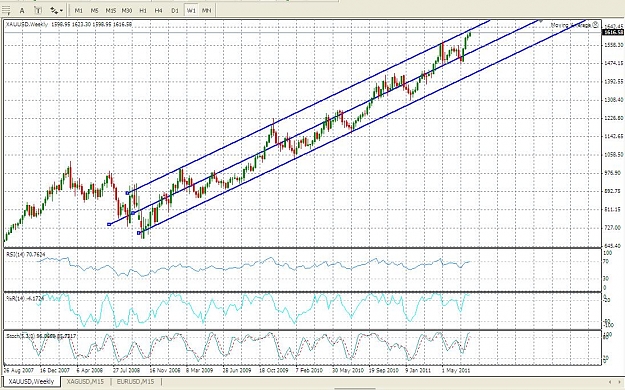The height and width of the screenshot is (390, 625).
Task: Select the text label 'T' tool
Action: [38, 10]
